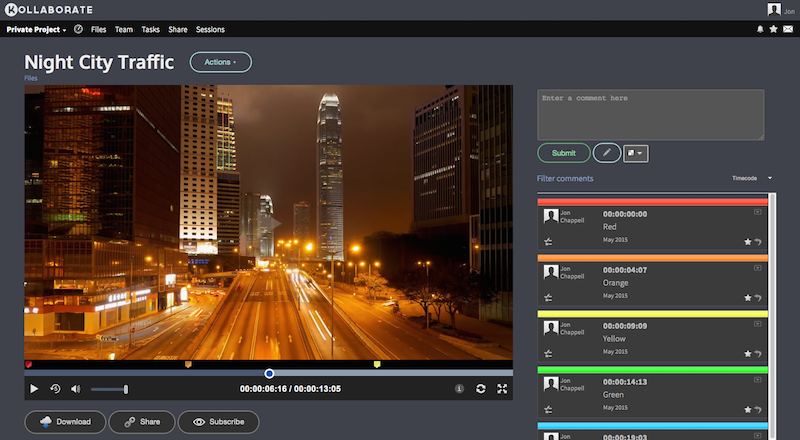The height and width of the screenshot is (440, 800).
Task: Click timecode 00:00:04:07 on Orange comment
Action: (624, 270)
